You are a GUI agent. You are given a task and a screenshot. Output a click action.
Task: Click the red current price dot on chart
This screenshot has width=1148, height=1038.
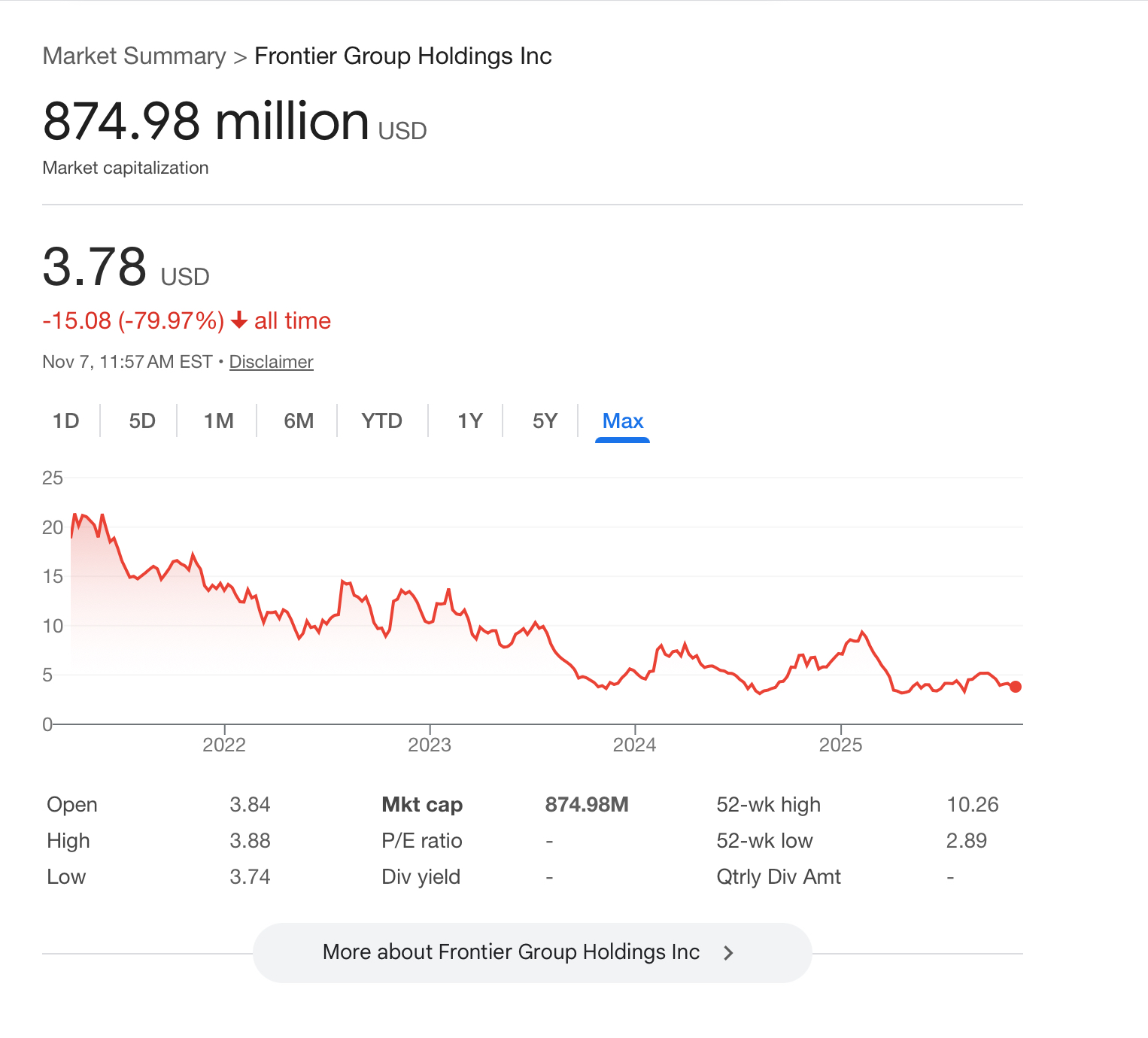point(1016,687)
